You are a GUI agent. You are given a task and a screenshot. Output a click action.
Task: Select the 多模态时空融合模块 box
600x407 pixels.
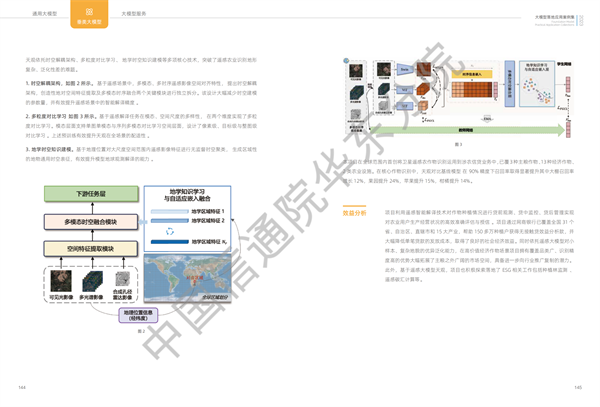click(x=91, y=222)
